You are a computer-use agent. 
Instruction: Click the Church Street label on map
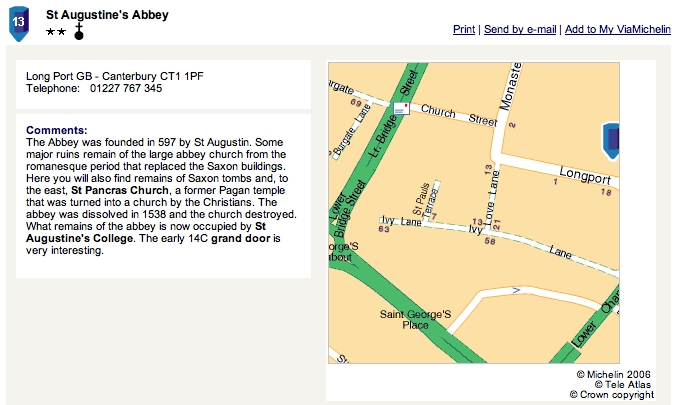[x=459, y=114]
